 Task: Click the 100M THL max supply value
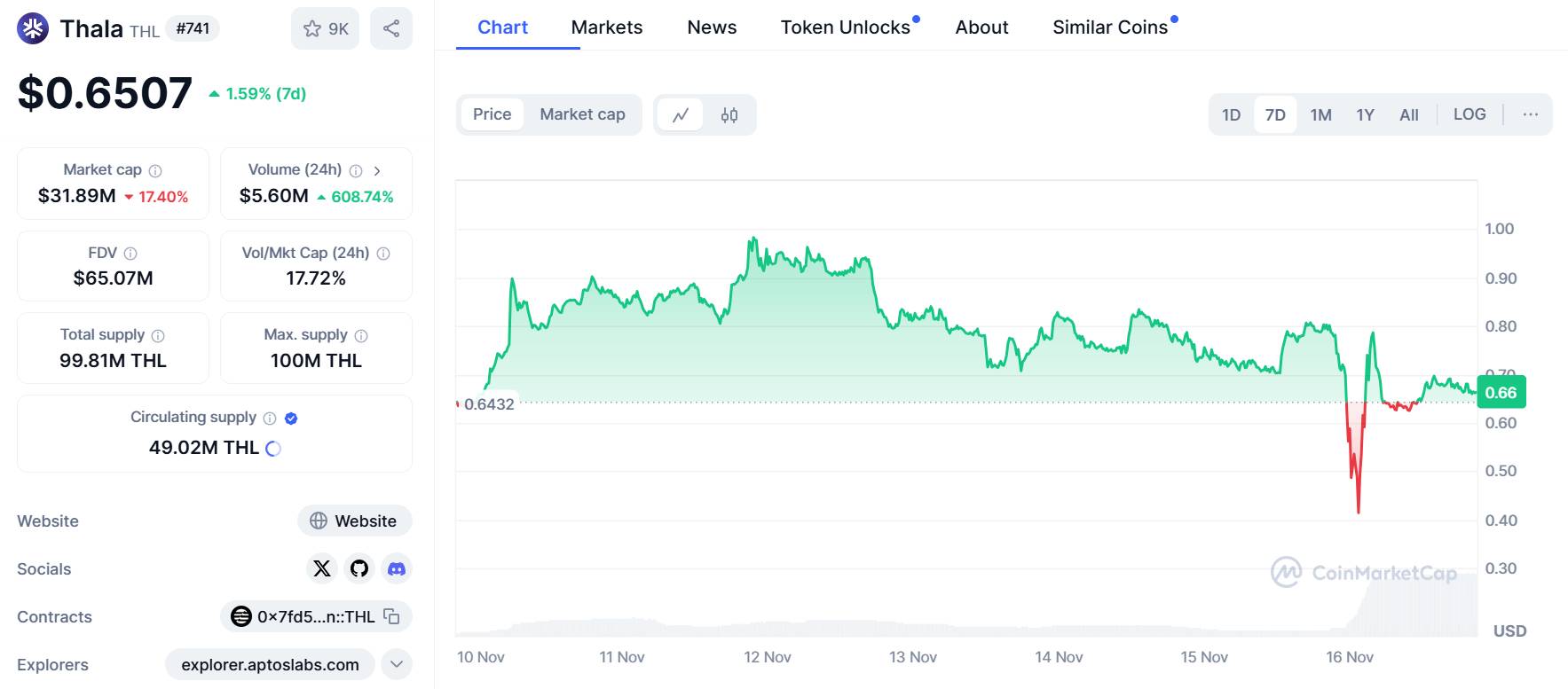coord(316,361)
